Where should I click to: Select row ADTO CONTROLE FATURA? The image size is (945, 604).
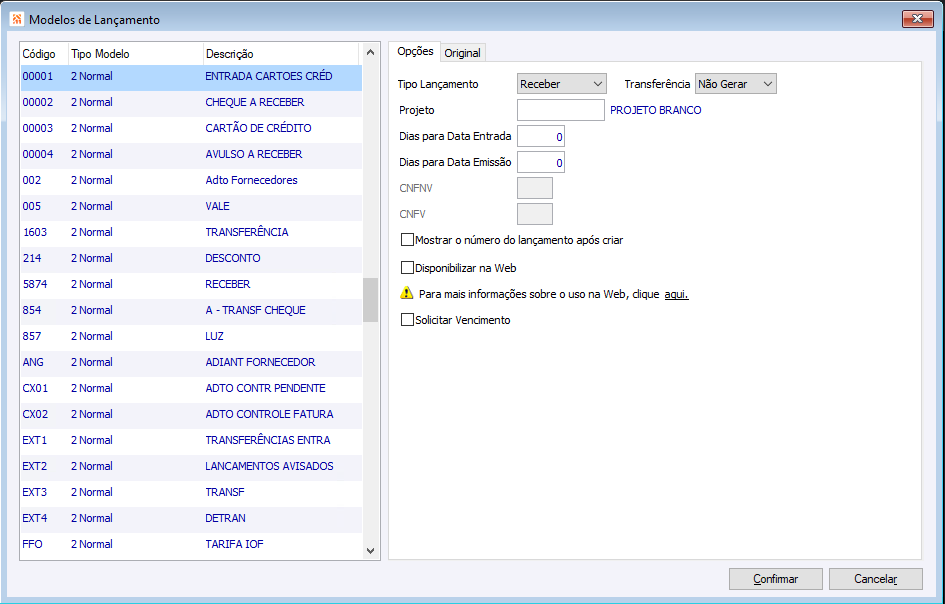192,414
